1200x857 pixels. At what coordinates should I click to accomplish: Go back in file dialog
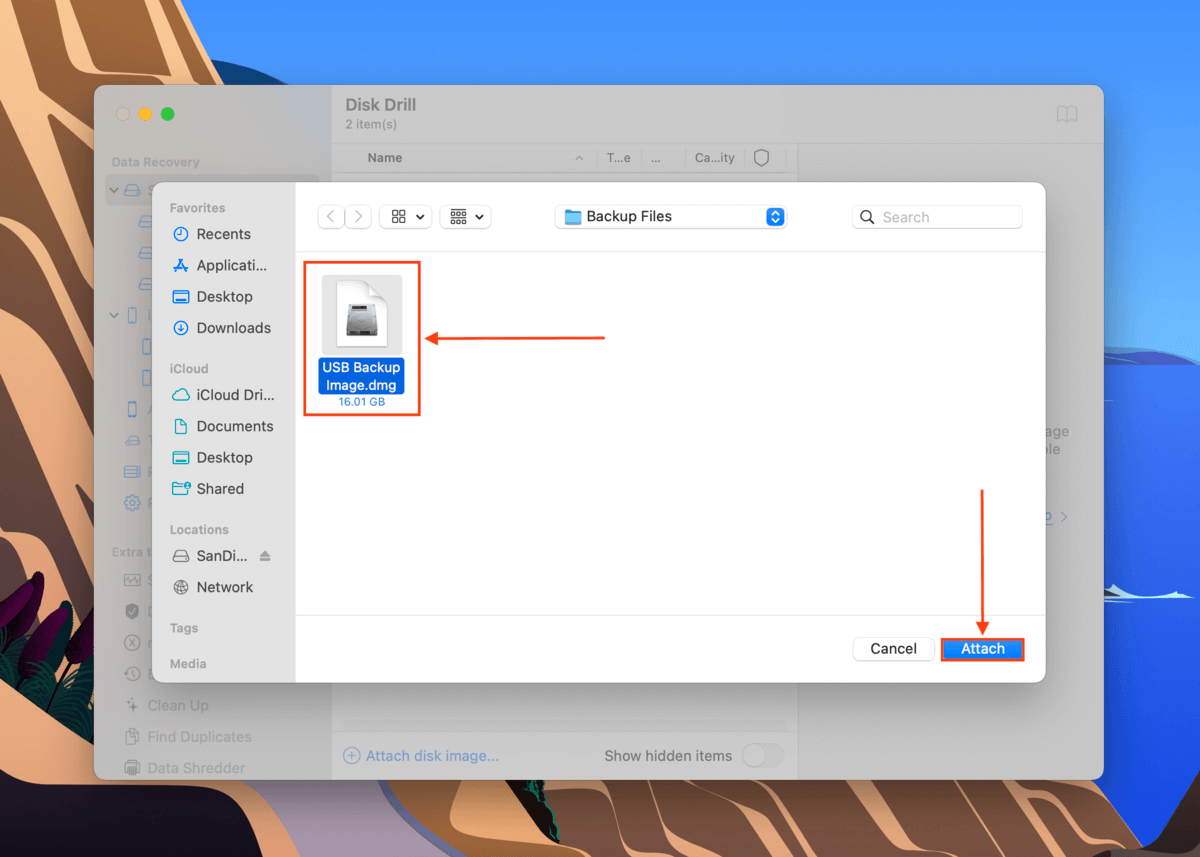coord(331,216)
